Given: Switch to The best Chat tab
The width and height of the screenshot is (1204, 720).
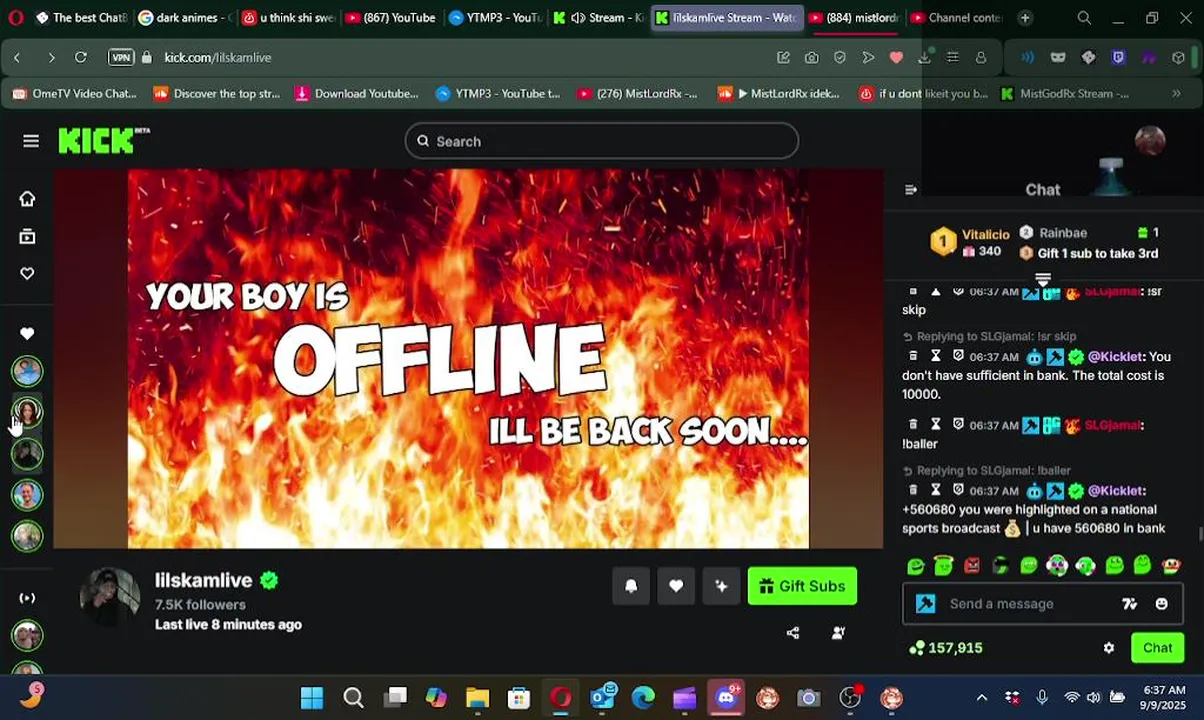Looking at the screenshot, I should 80,18.
